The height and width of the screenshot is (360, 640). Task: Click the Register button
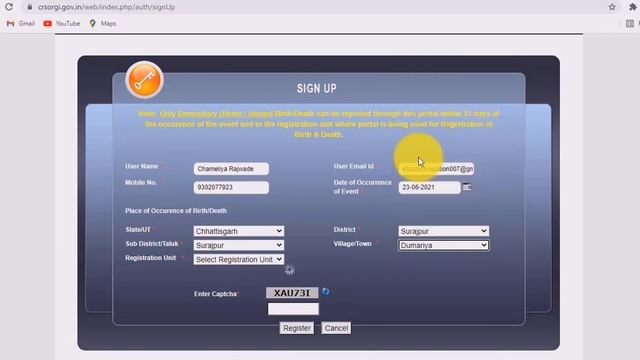[297, 328]
